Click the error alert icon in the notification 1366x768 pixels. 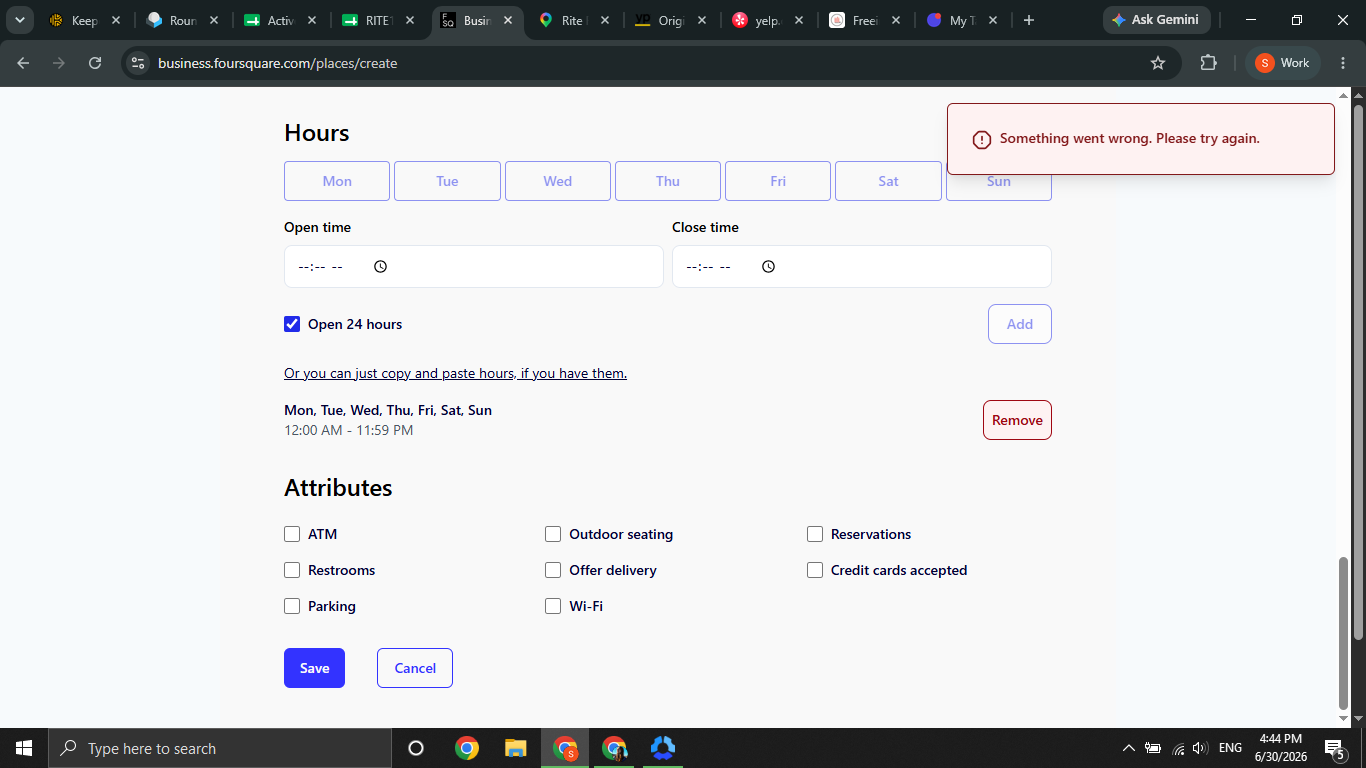click(982, 139)
